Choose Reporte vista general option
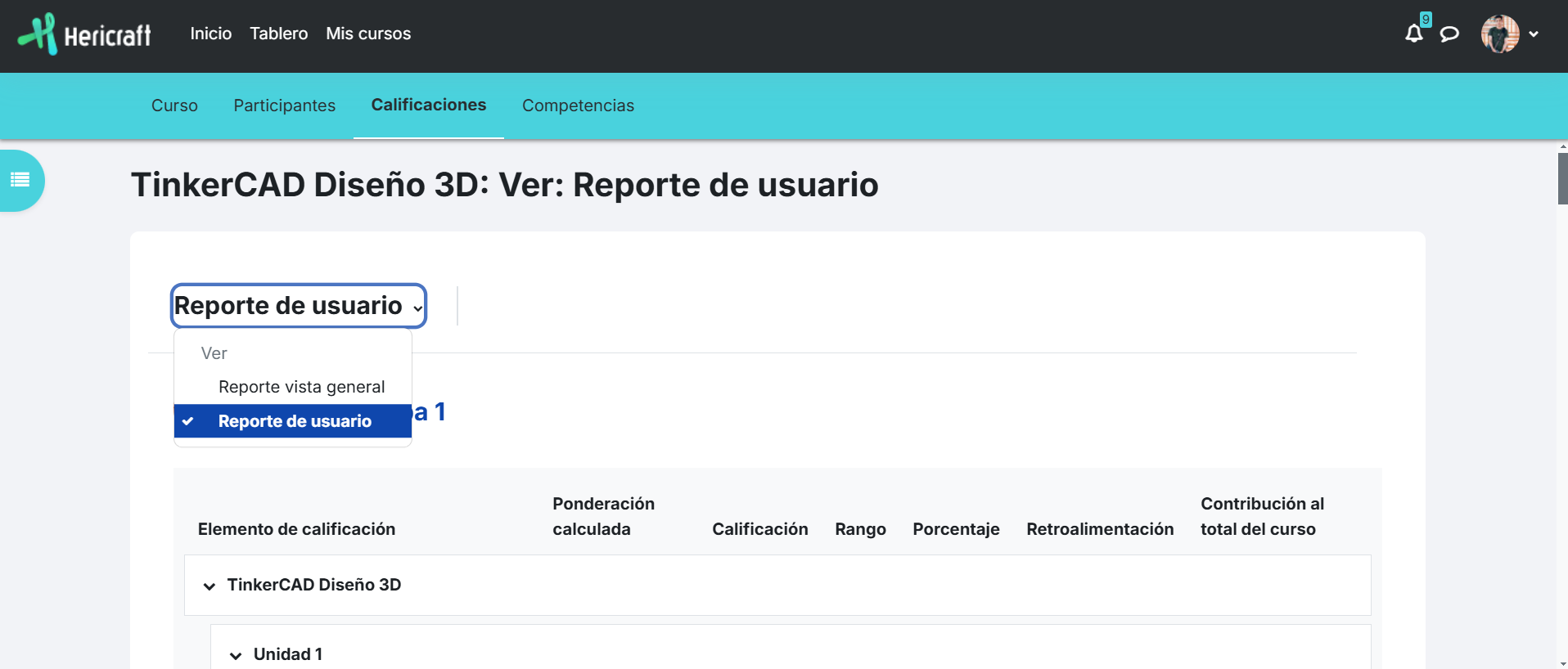The height and width of the screenshot is (669, 1568). click(301, 387)
